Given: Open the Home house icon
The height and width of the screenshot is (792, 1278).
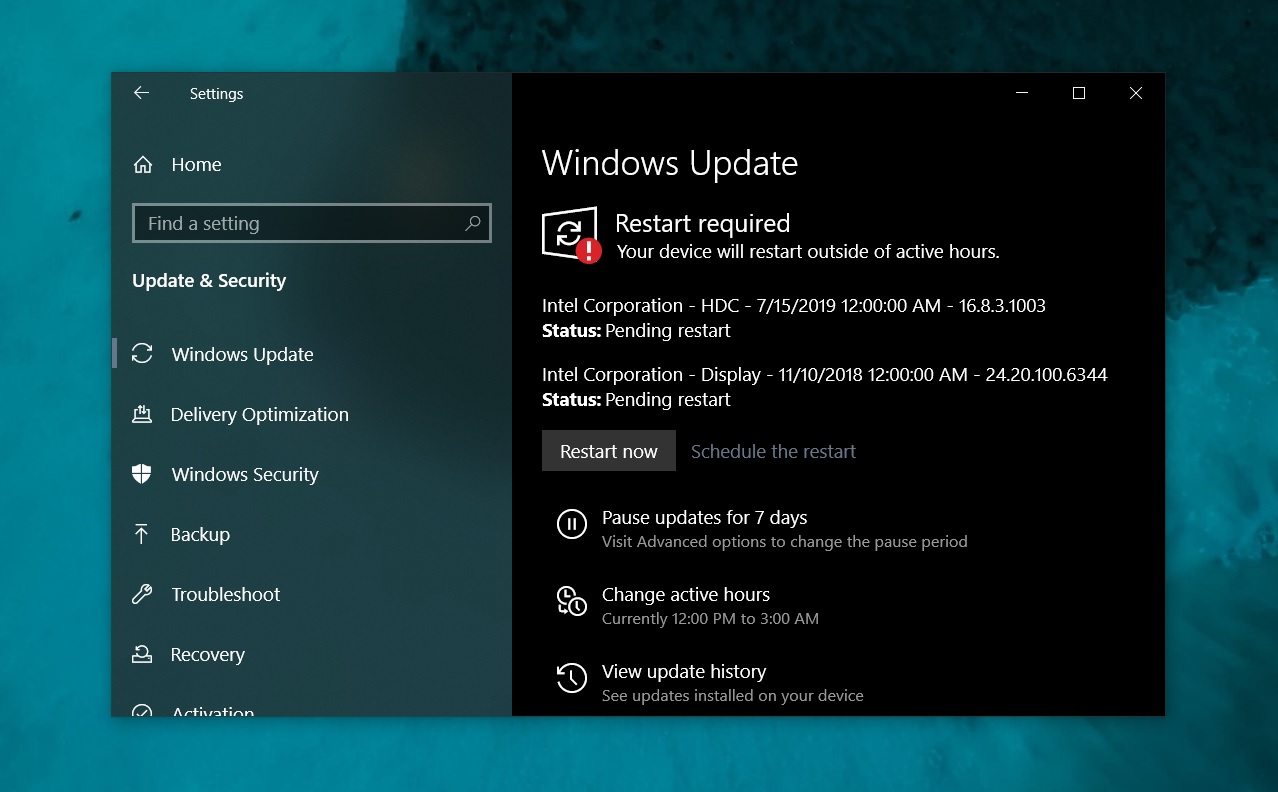Looking at the screenshot, I should 143,165.
